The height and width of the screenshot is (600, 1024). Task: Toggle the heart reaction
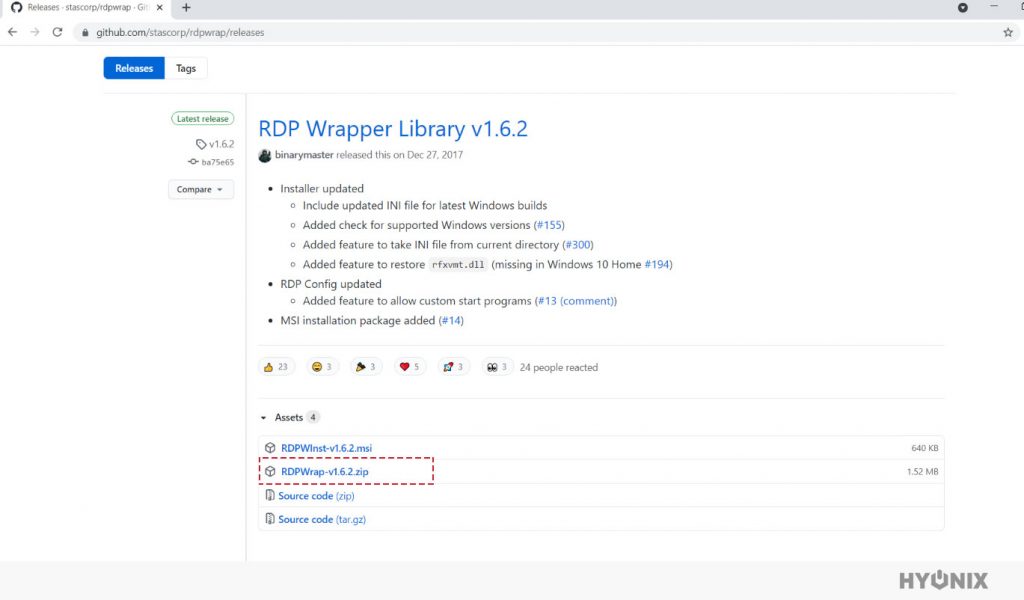(x=408, y=367)
